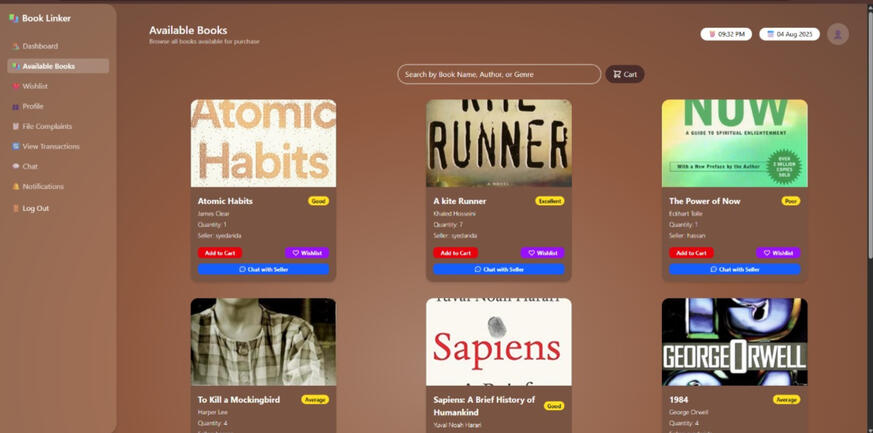Viewport: 873px width, 433px height.
Task: Click the 1984 George Orwell cover
Action: point(734,342)
